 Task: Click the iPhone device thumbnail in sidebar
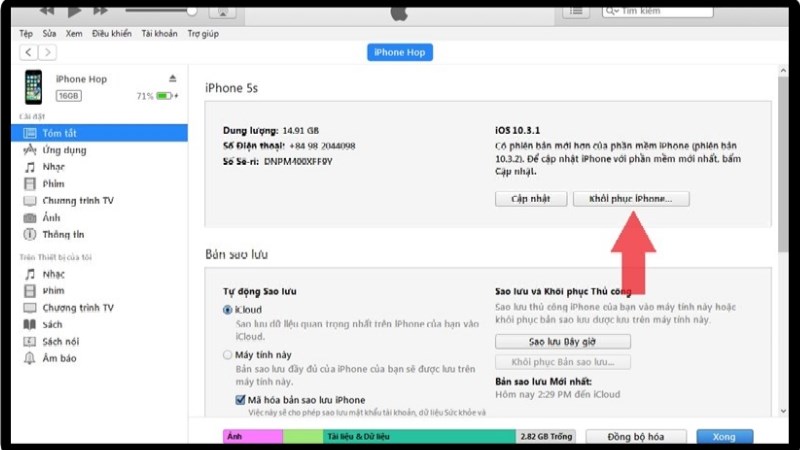(34, 87)
